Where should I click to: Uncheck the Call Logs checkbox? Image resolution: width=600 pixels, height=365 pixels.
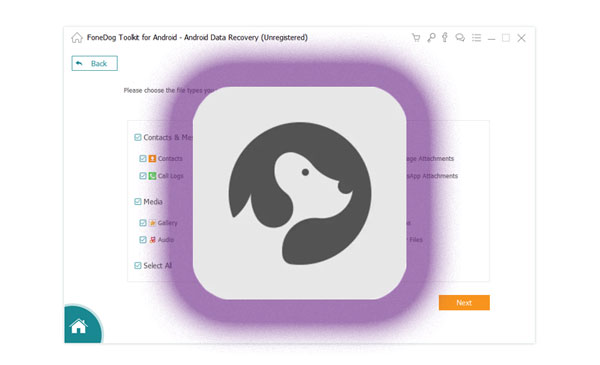(143, 176)
